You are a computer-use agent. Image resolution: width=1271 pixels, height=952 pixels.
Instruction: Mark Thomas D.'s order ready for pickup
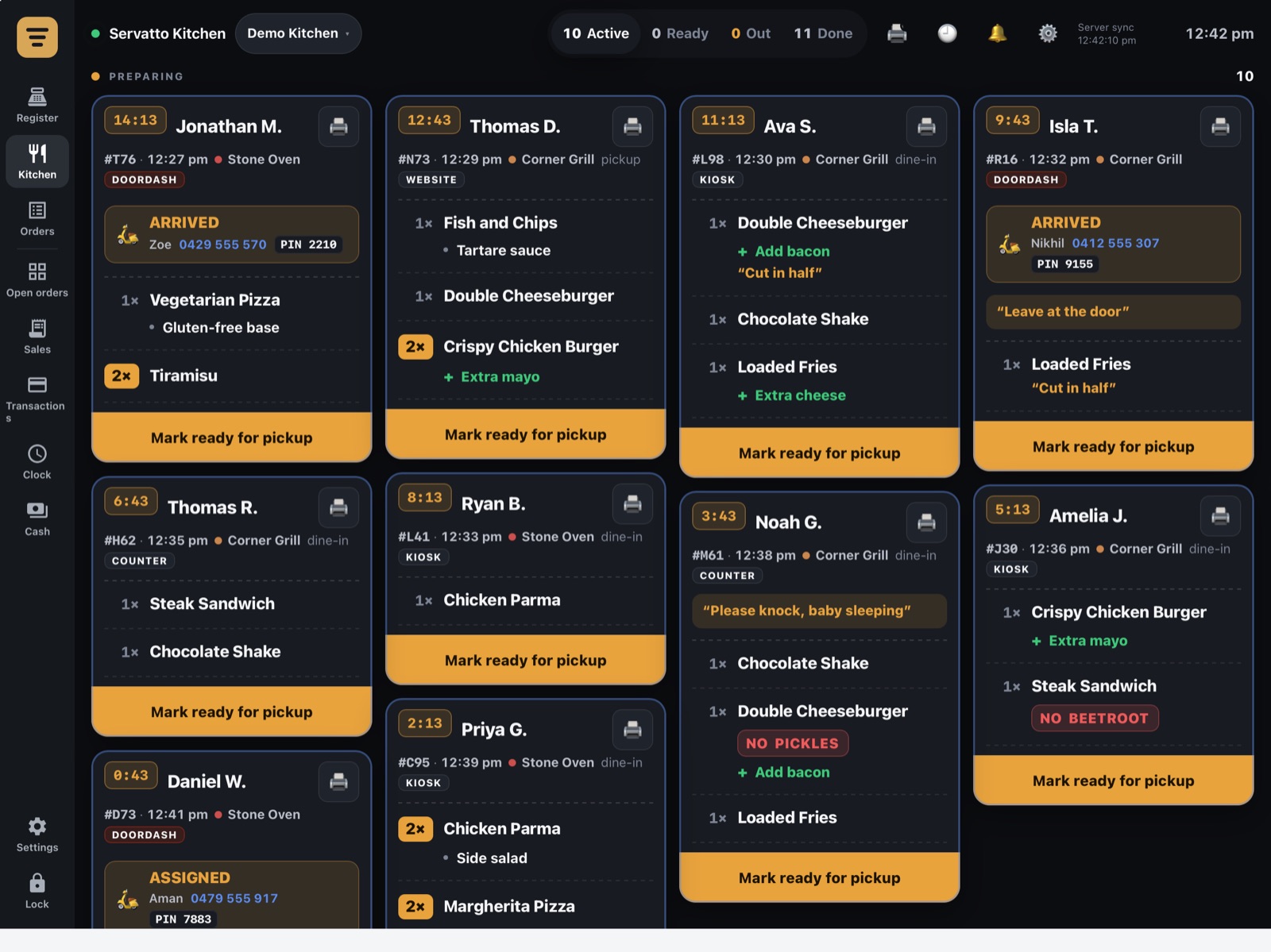[x=526, y=434]
